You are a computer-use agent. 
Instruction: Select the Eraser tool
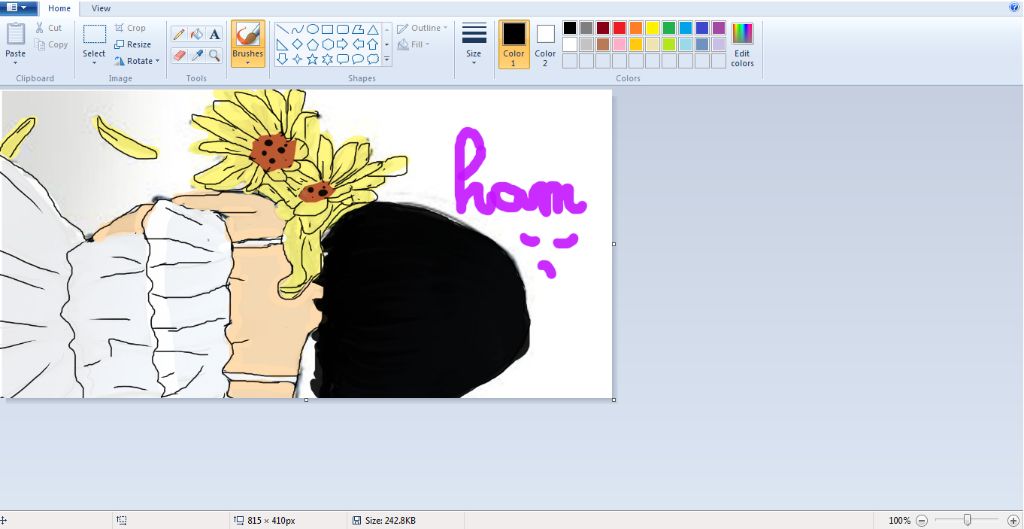tap(179, 56)
